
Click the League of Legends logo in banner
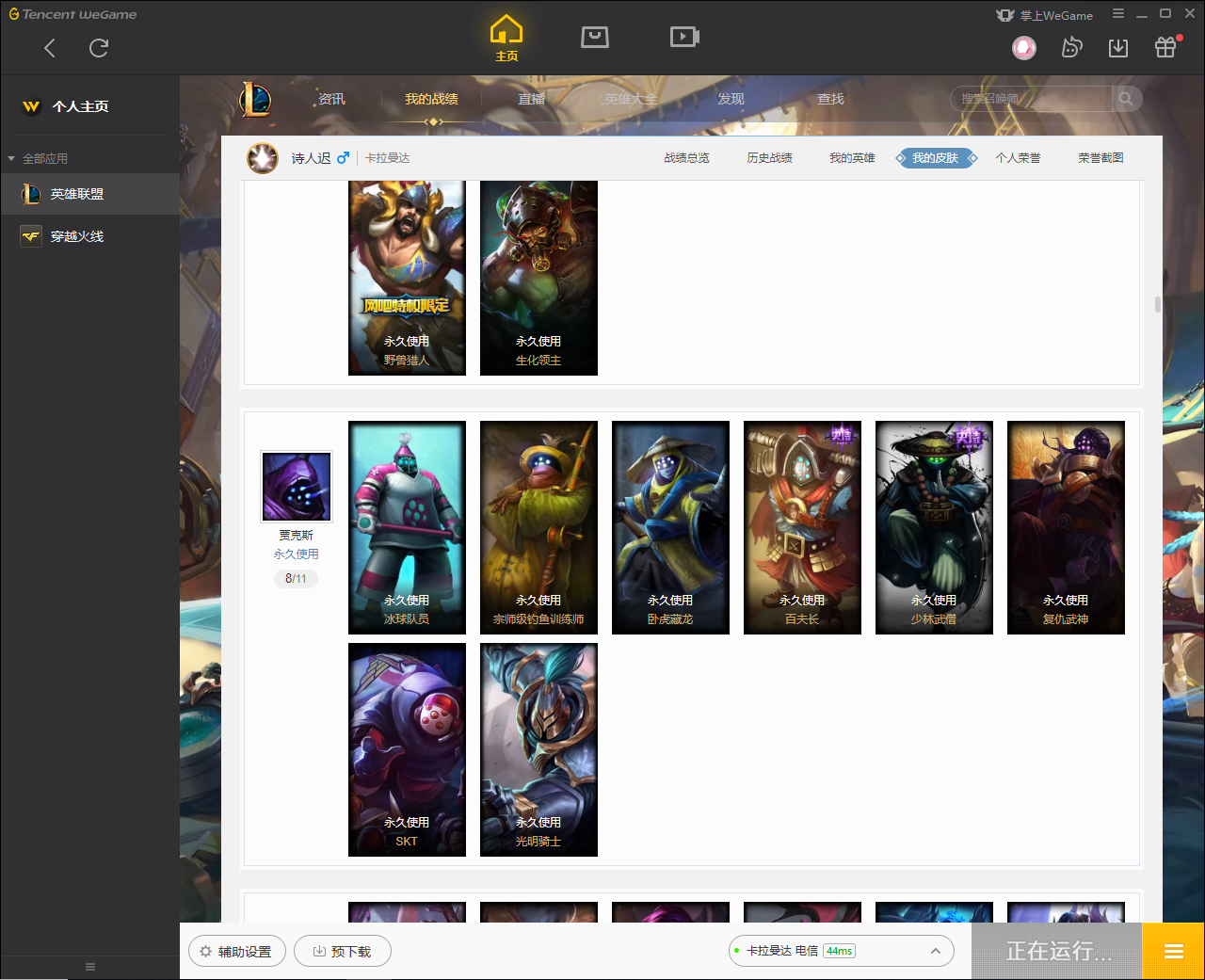click(x=255, y=99)
